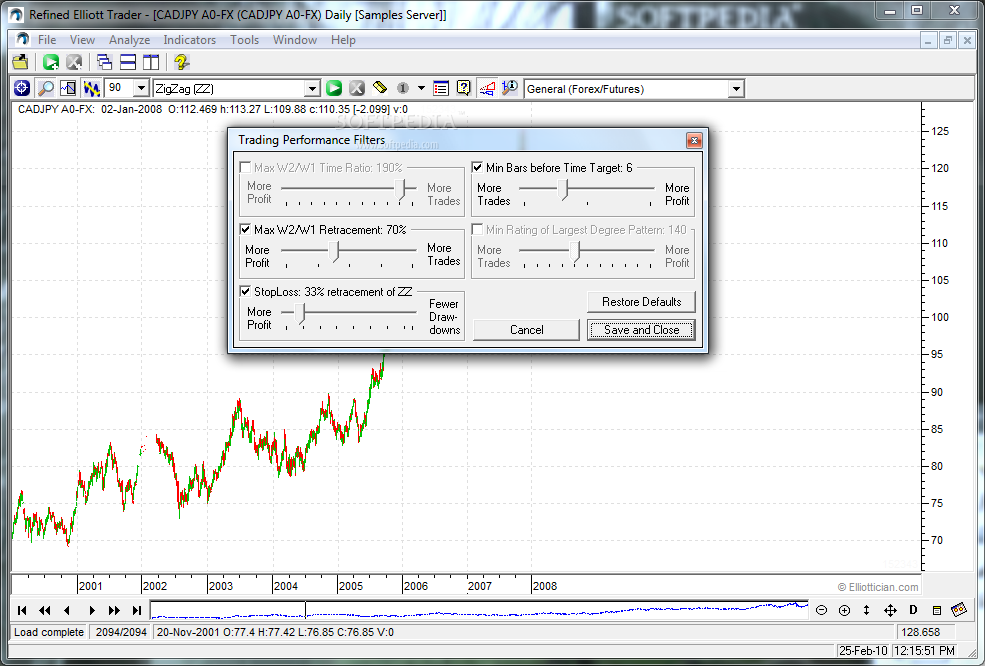
Task: Click the StopLoss retracement slider thumb
Action: [302, 314]
